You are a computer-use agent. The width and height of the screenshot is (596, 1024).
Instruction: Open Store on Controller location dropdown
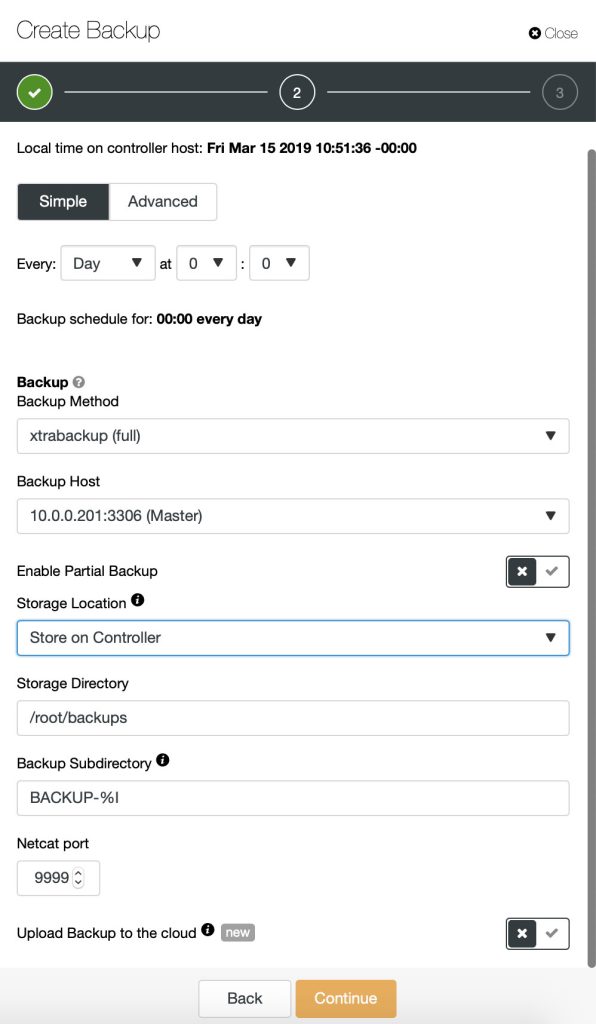point(293,638)
